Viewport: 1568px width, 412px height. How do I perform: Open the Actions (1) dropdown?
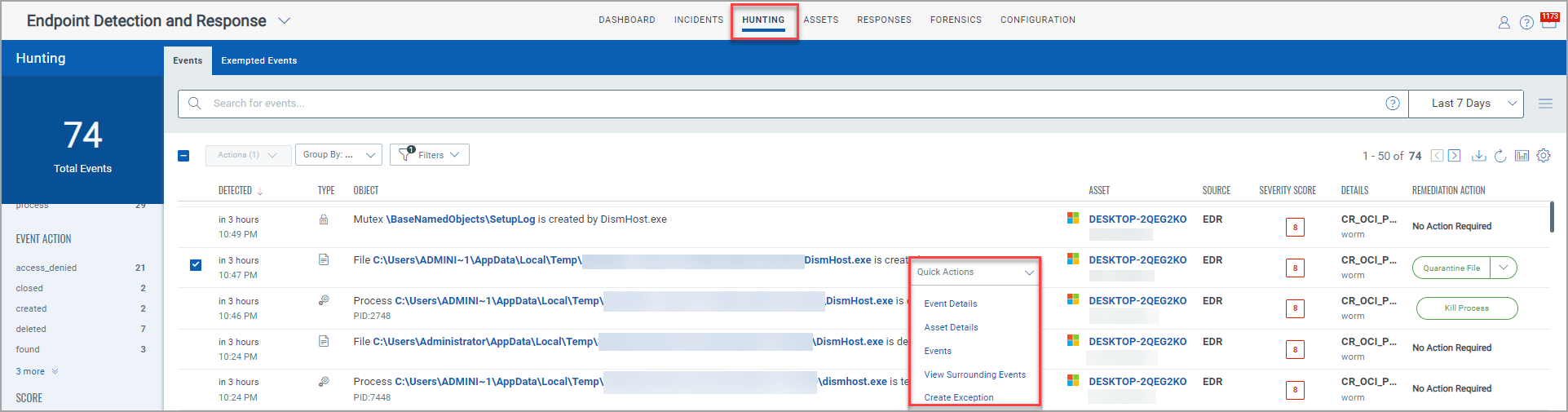[249, 155]
